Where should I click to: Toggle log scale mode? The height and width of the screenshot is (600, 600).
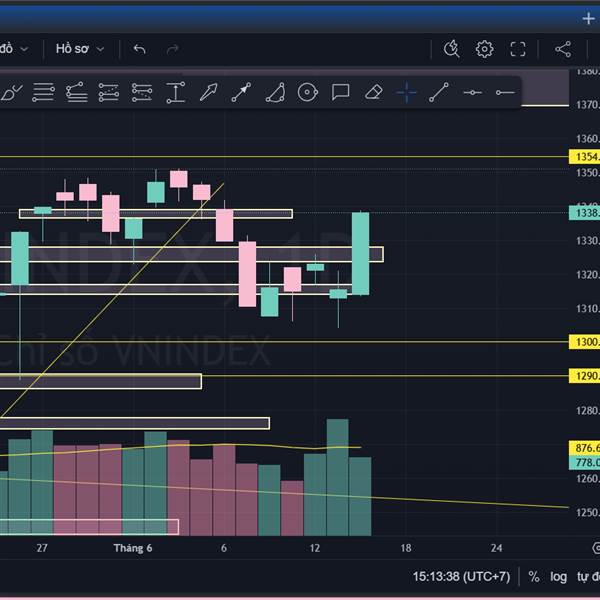pos(558,576)
